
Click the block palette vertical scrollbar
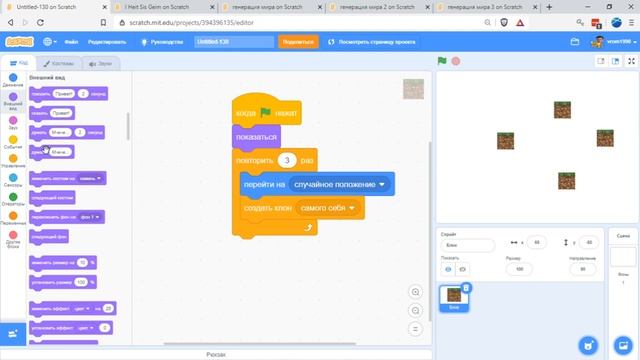point(128,127)
